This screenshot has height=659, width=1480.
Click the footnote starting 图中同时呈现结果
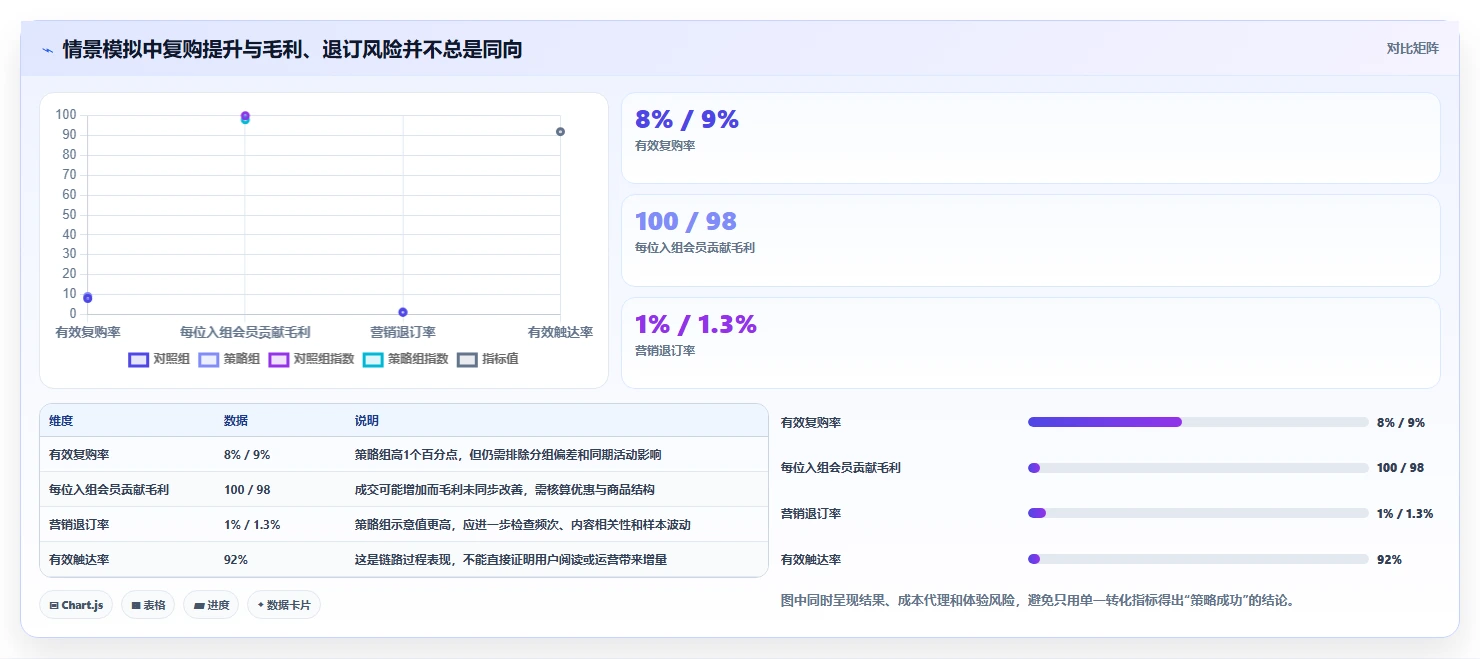click(x=1038, y=601)
